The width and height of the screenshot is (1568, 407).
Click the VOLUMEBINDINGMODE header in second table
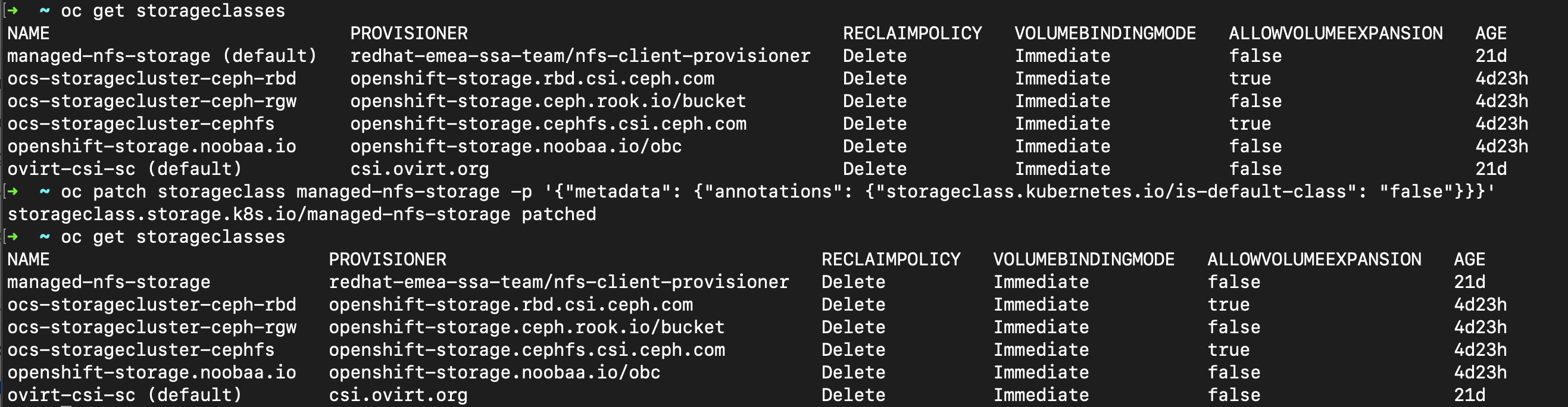pos(1084,260)
